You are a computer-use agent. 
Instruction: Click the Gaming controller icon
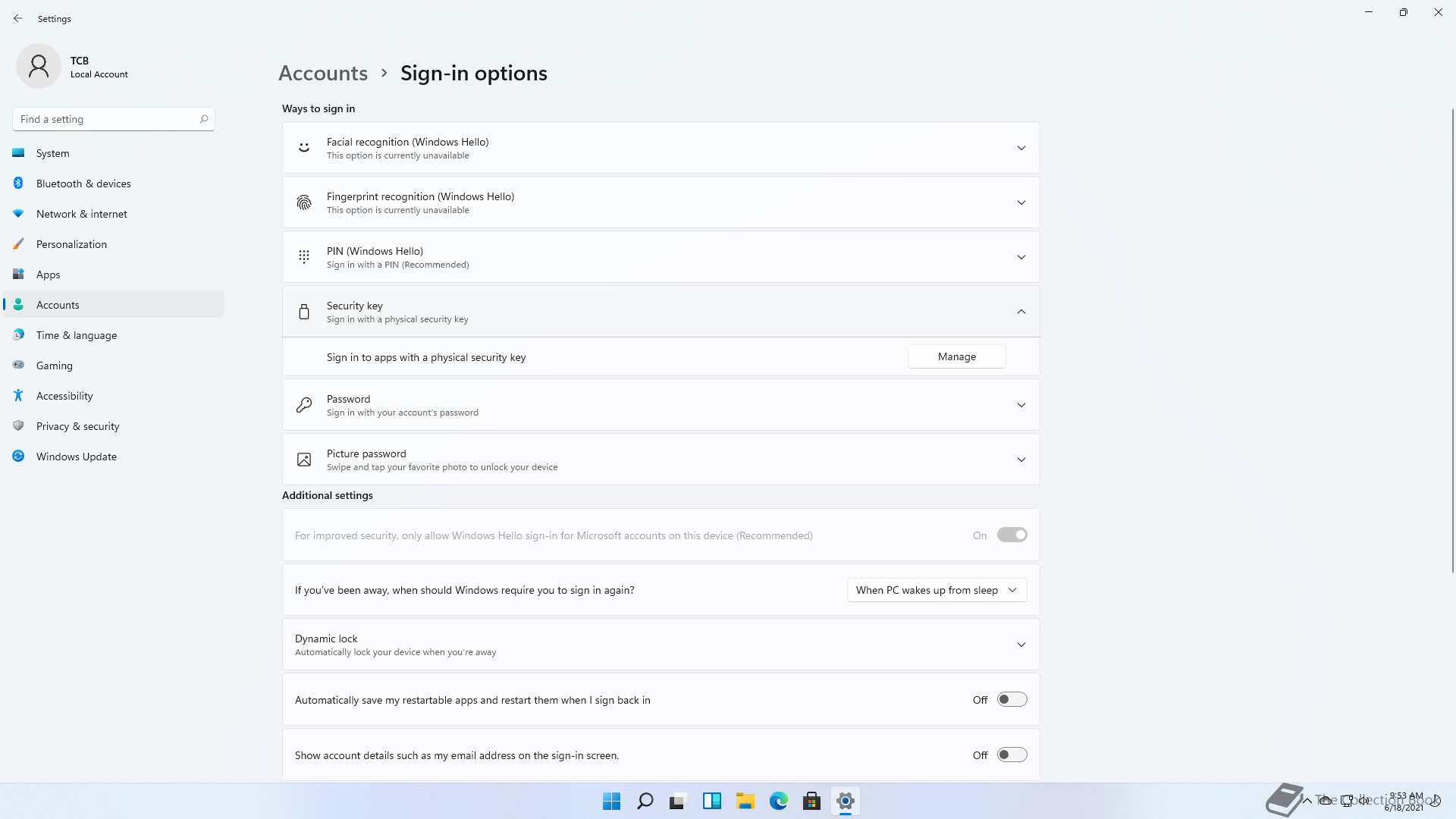(x=18, y=366)
